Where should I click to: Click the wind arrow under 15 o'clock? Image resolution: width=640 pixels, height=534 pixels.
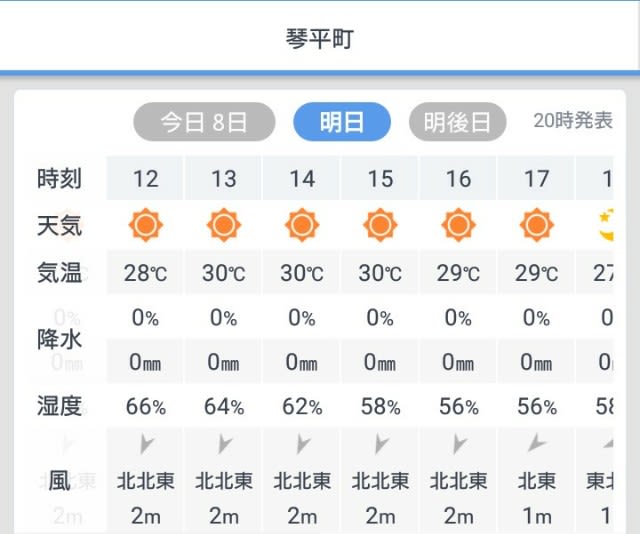click(381, 444)
